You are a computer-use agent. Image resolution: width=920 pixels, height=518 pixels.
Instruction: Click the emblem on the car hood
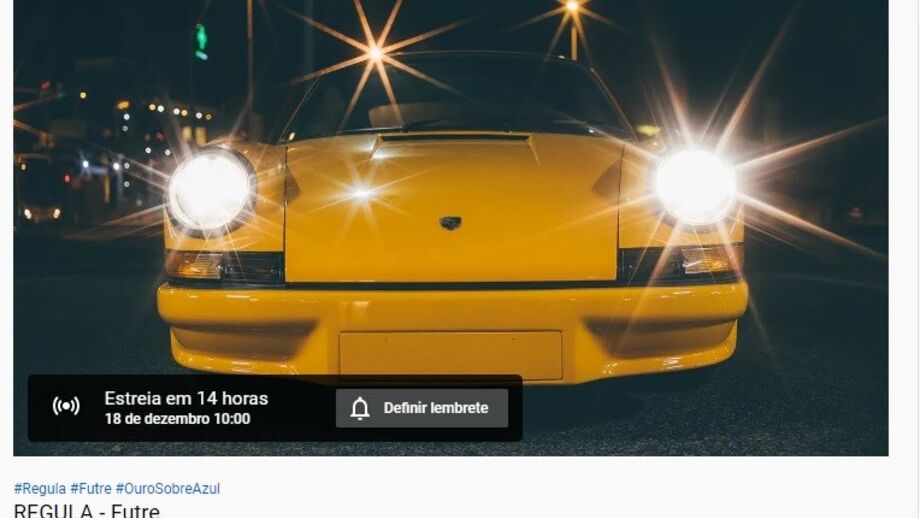(x=450, y=222)
